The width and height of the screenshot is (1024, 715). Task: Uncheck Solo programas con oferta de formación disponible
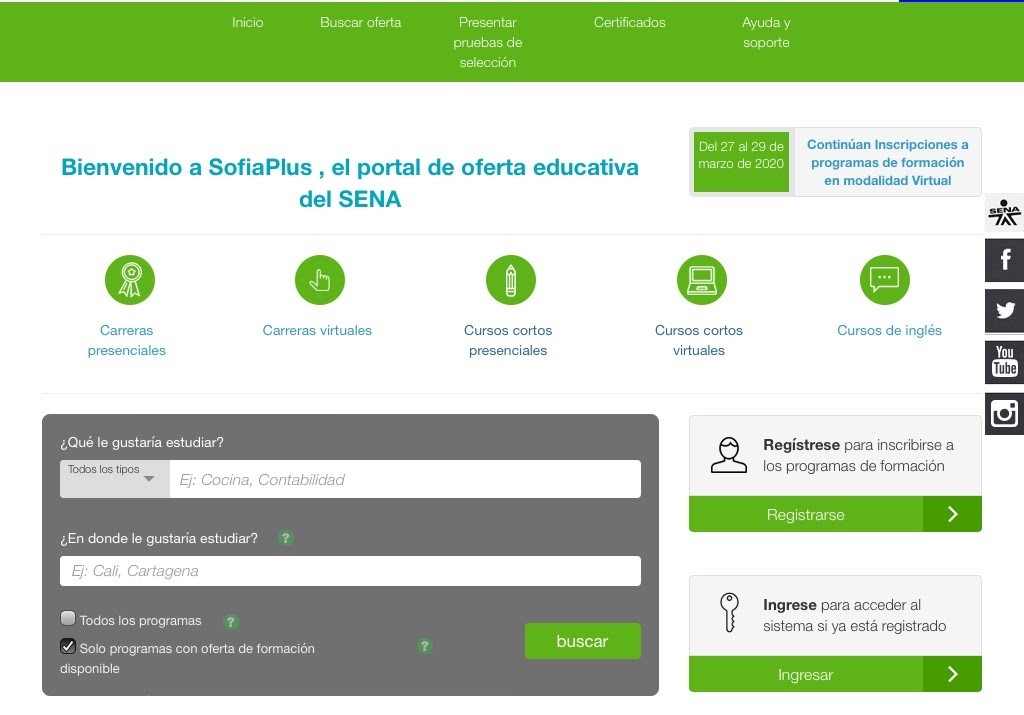pos(67,646)
